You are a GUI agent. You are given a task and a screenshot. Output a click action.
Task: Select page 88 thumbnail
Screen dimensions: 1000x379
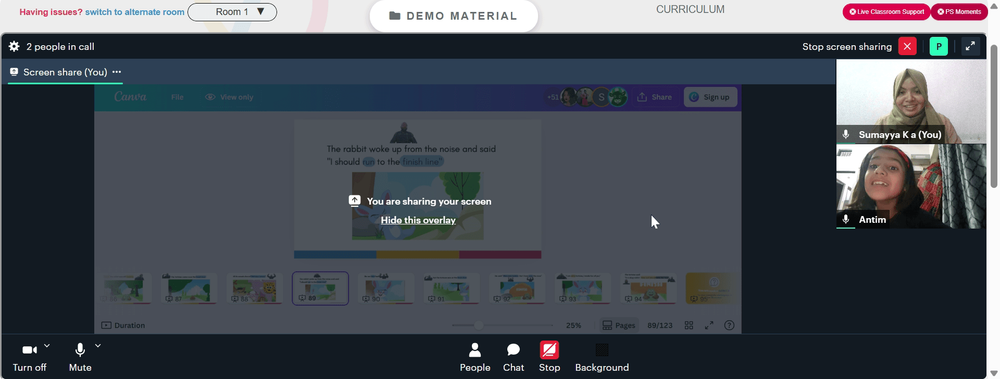point(254,288)
